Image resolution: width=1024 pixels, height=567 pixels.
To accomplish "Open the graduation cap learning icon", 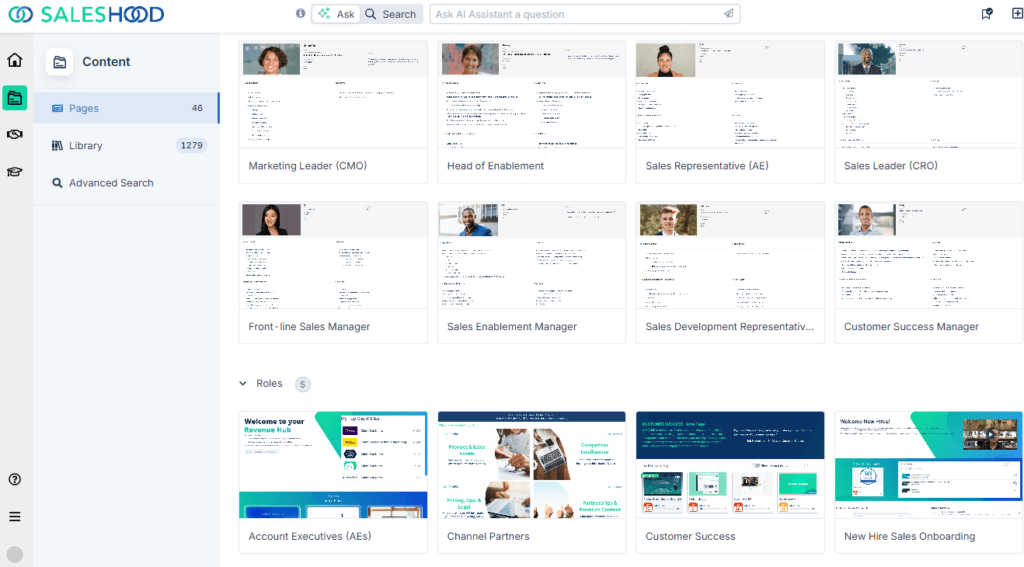I will [14, 172].
